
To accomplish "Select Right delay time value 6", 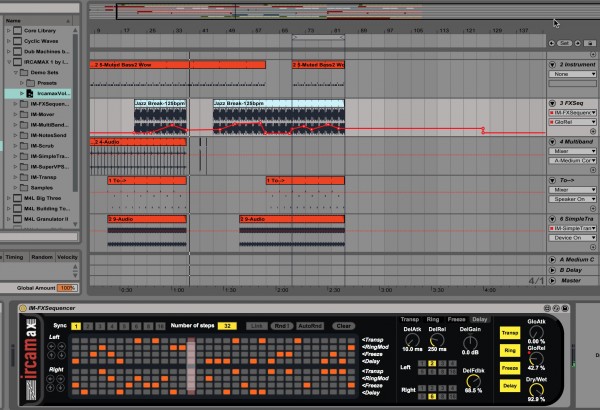I will [x=432, y=397].
